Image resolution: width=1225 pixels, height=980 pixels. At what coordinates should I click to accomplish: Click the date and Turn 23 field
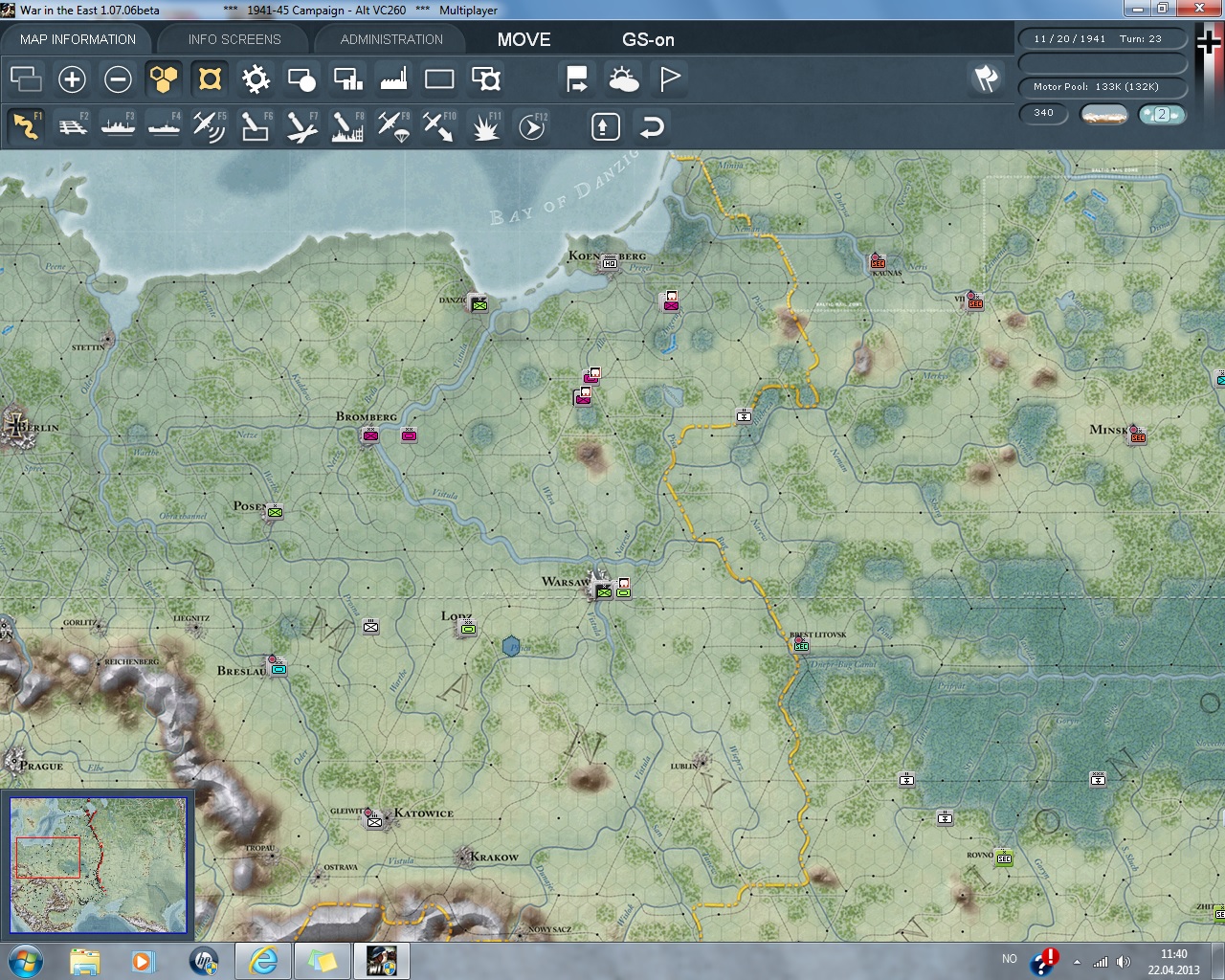pos(1102,38)
